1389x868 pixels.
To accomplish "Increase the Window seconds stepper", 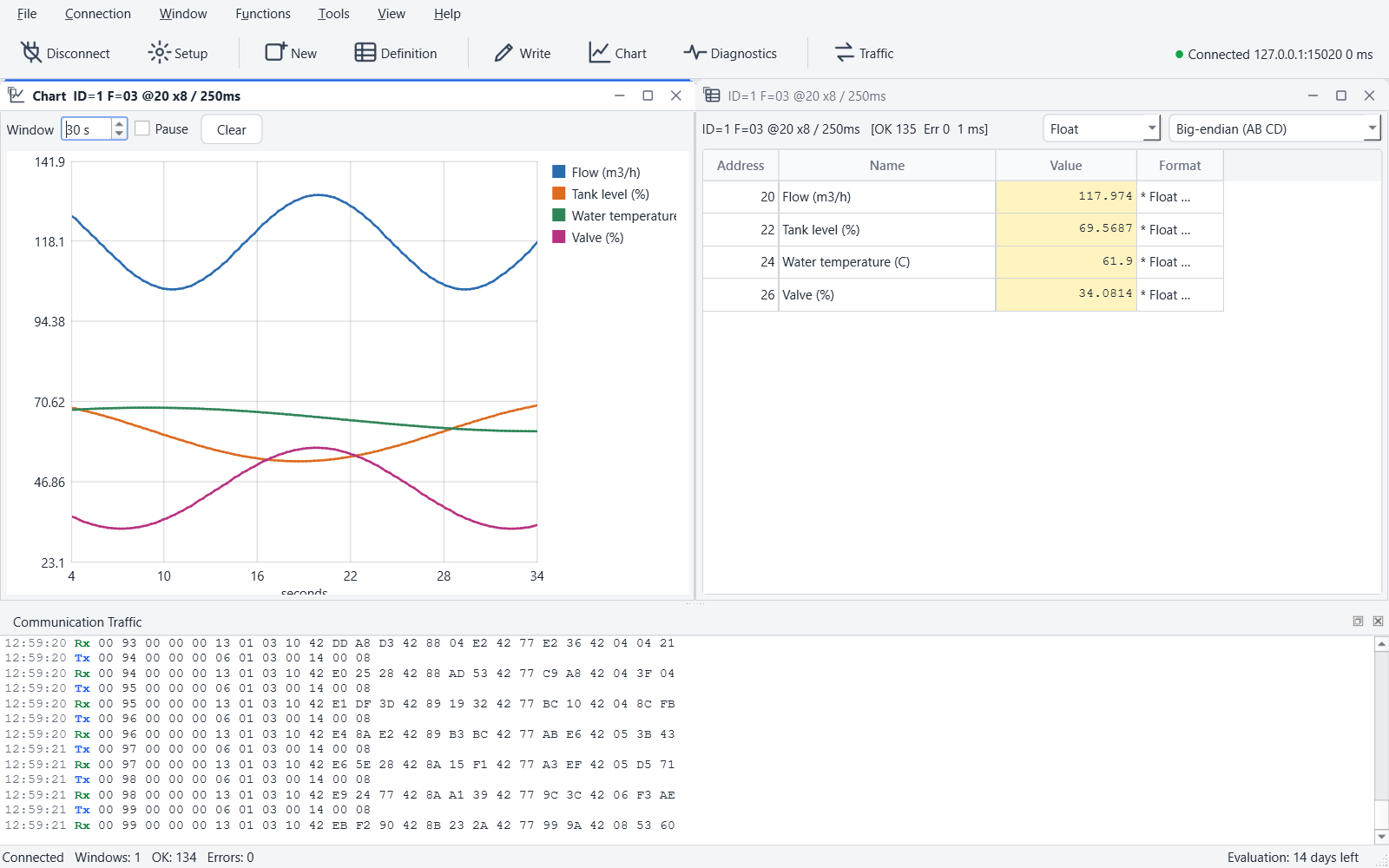I will click(x=119, y=123).
